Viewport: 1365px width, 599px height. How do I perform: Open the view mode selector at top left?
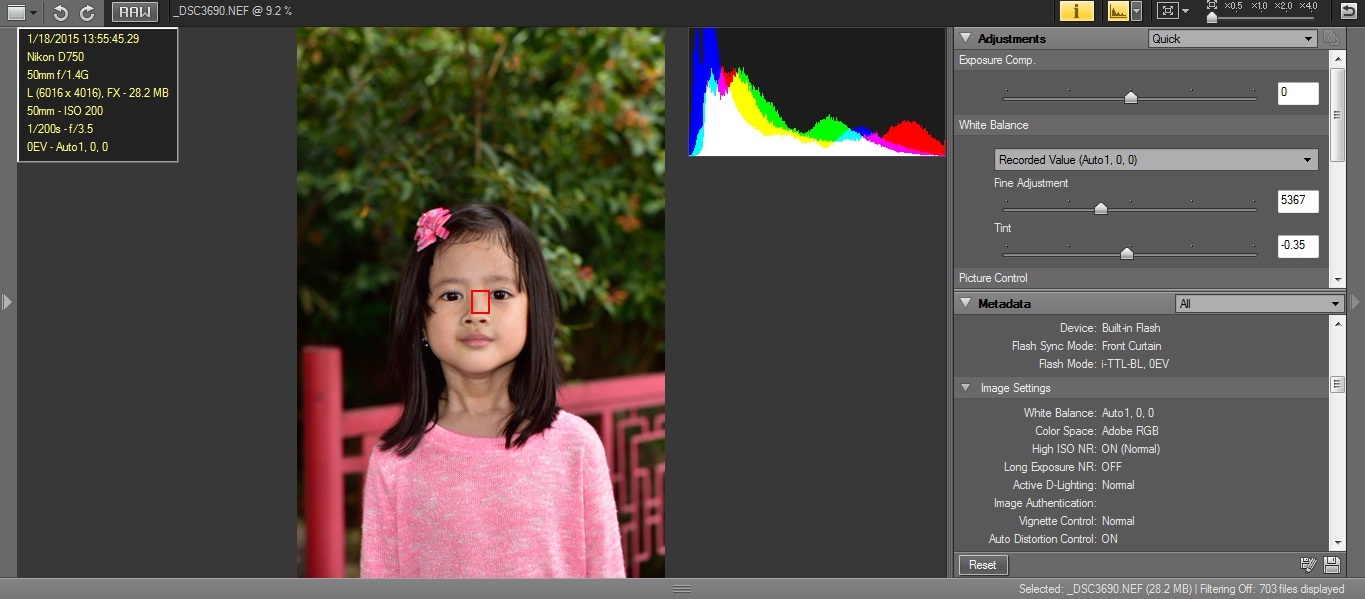tap(23, 12)
